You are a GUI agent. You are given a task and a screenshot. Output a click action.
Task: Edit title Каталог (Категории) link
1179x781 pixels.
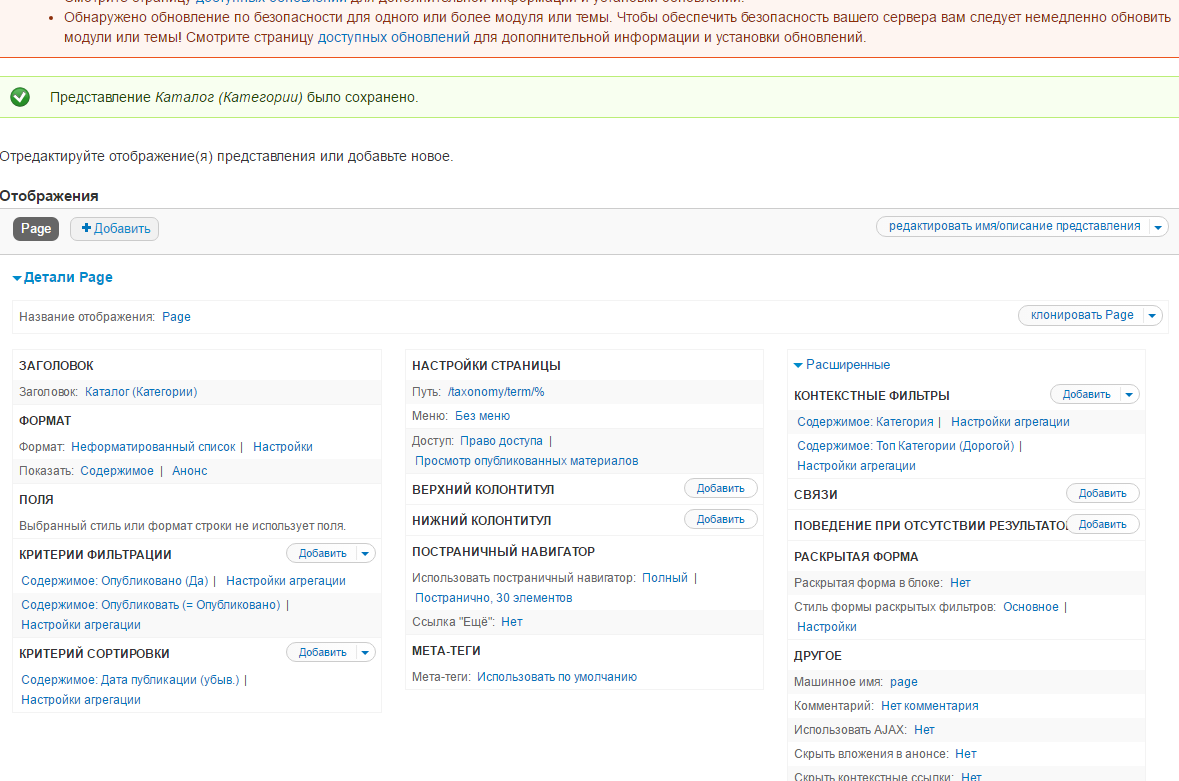(x=141, y=392)
